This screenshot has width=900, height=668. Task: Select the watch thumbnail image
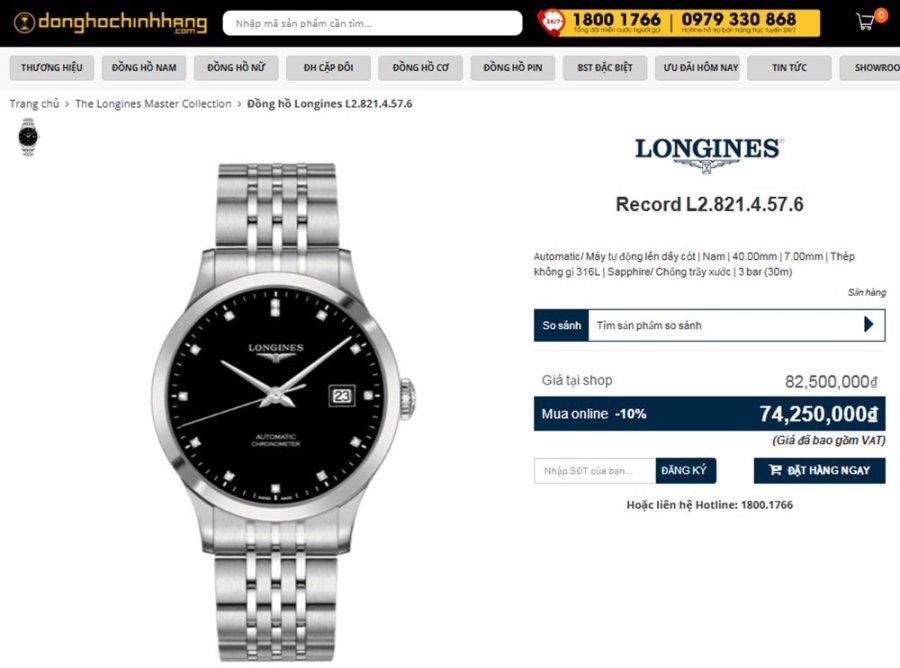point(28,137)
